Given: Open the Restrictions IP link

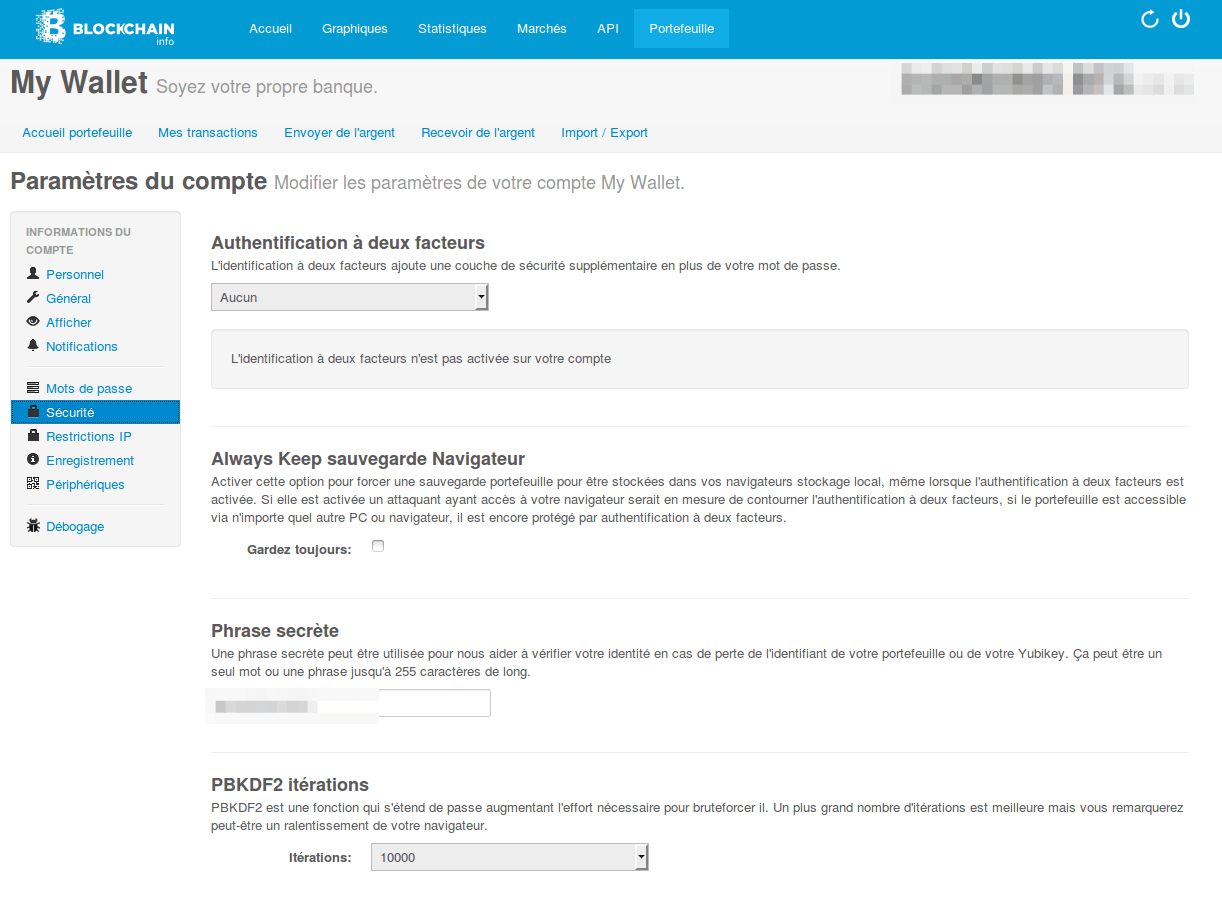Looking at the screenshot, I should click(x=89, y=436).
